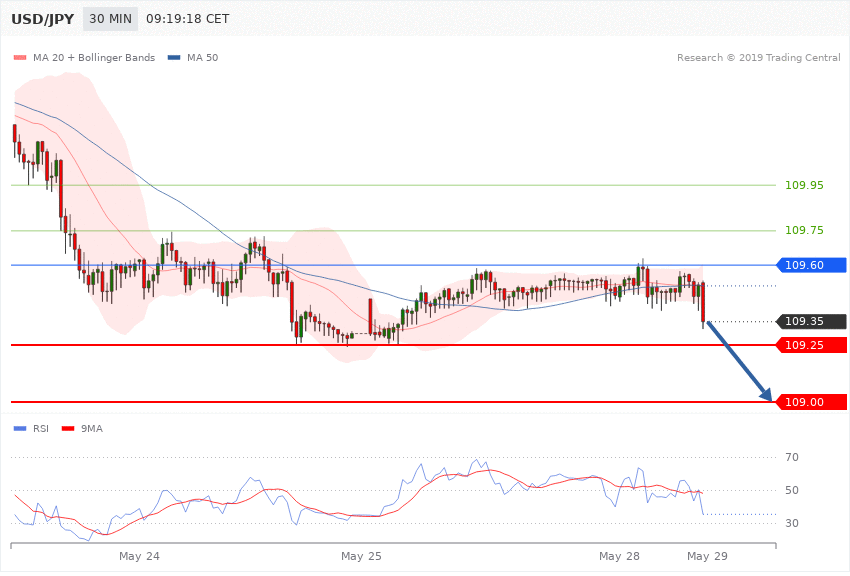Viewport: 850px width, 576px height.
Task: Click the RSI legend label
Action: (41, 429)
